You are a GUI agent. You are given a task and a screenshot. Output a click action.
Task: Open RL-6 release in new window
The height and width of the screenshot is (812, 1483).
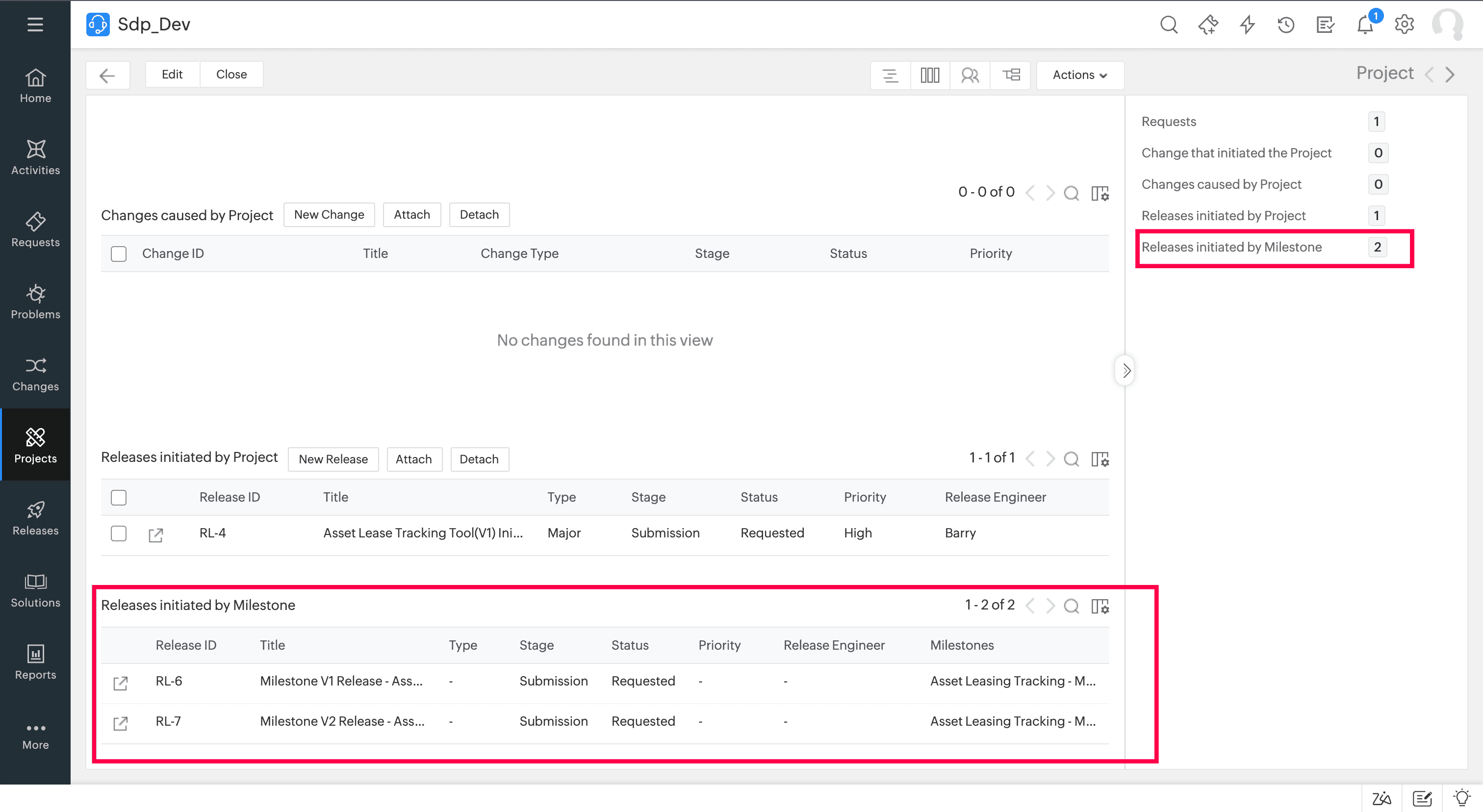coord(120,683)
